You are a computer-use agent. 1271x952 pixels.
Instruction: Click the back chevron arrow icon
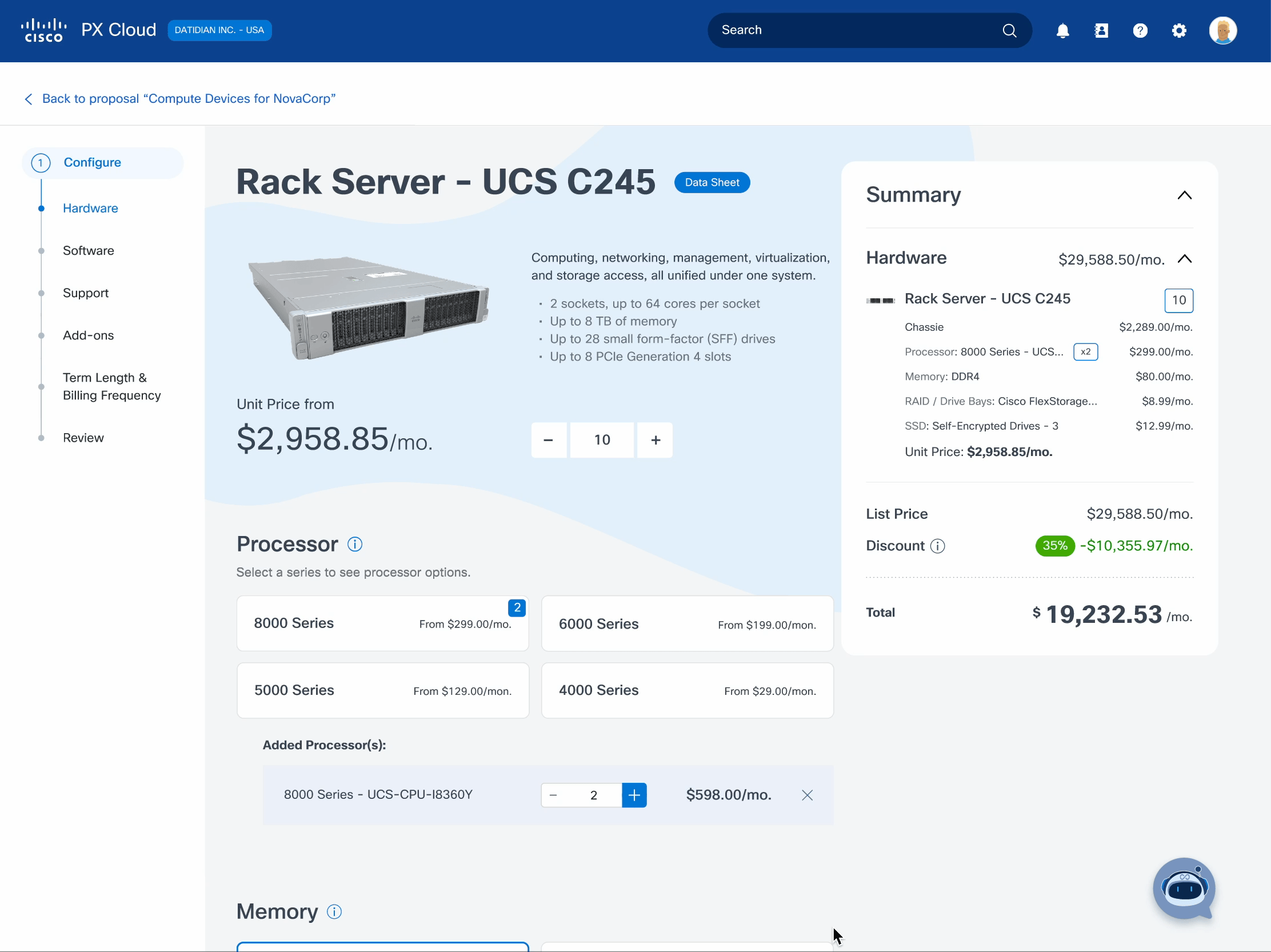pos(28,99)
